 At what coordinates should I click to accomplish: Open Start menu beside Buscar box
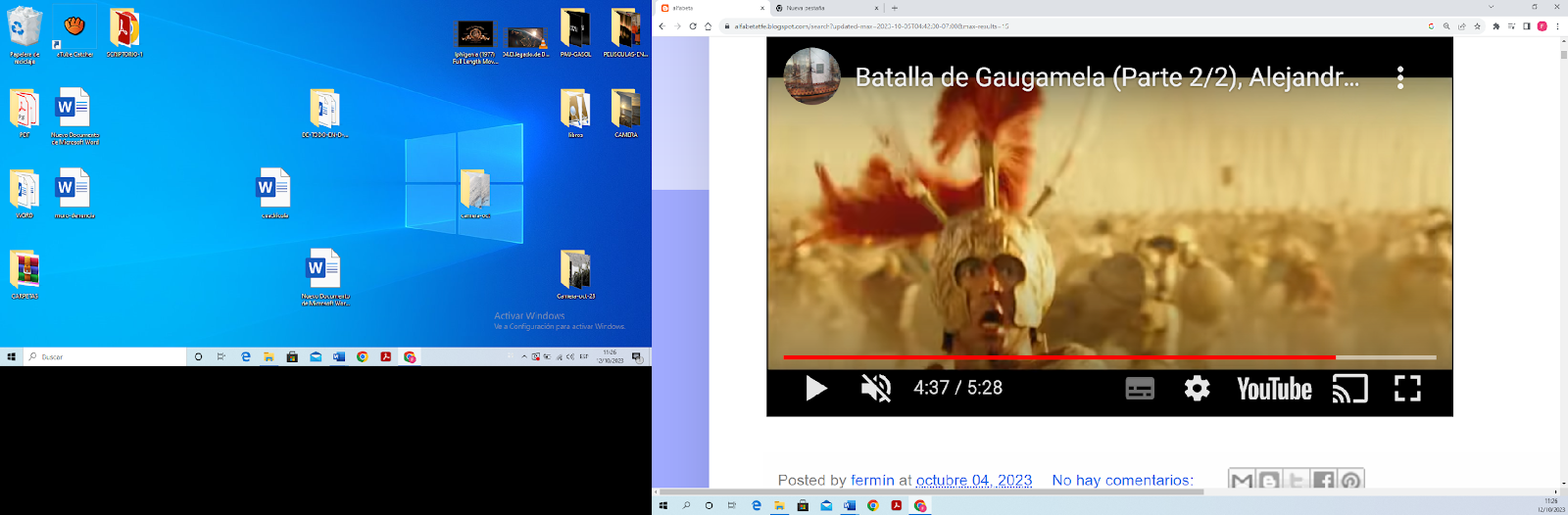pos(12,357)
